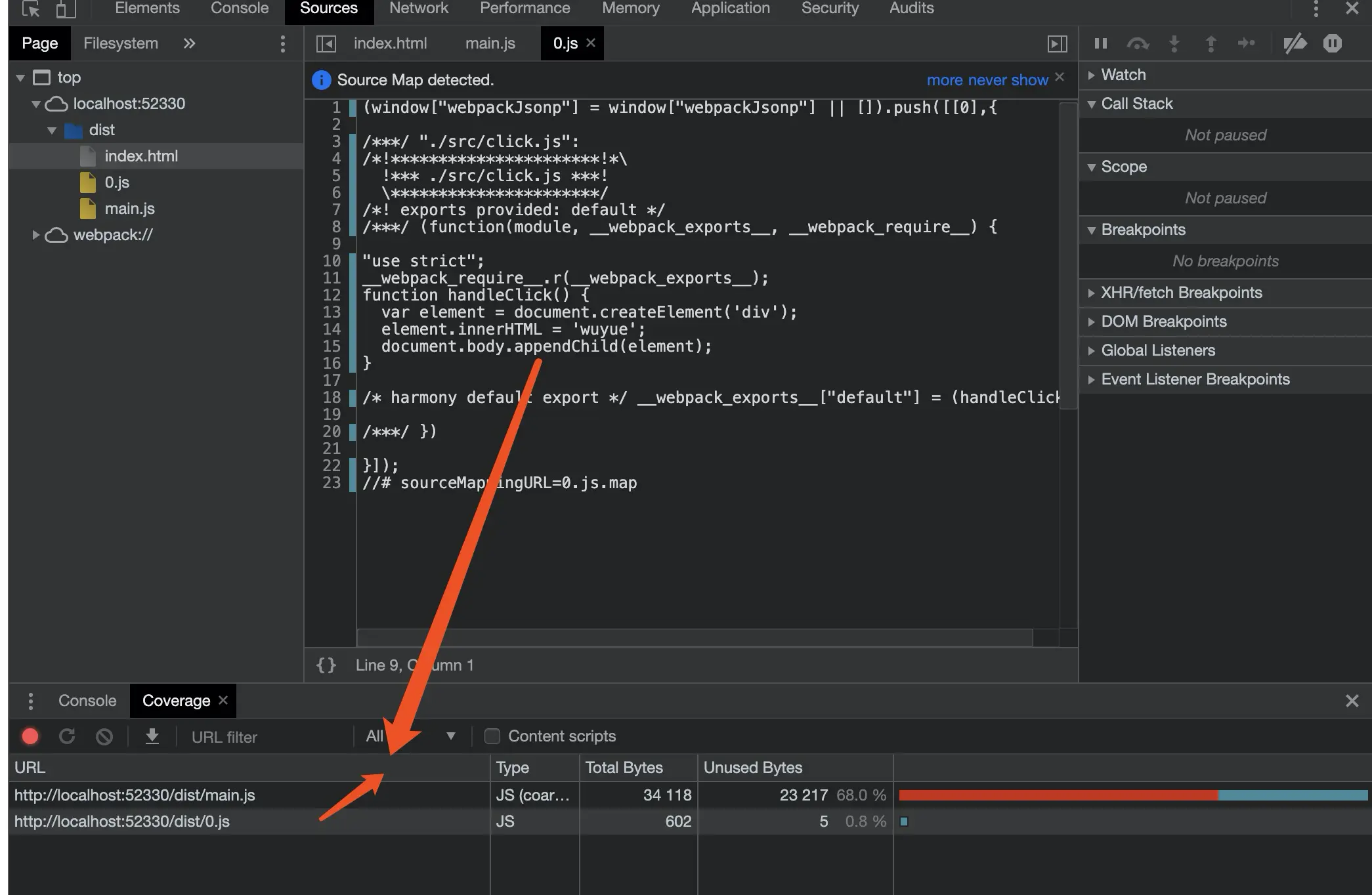This screenshot has height=895, width=1372.
Task: Enable the Content scripts checkbox
Action: 492,736
